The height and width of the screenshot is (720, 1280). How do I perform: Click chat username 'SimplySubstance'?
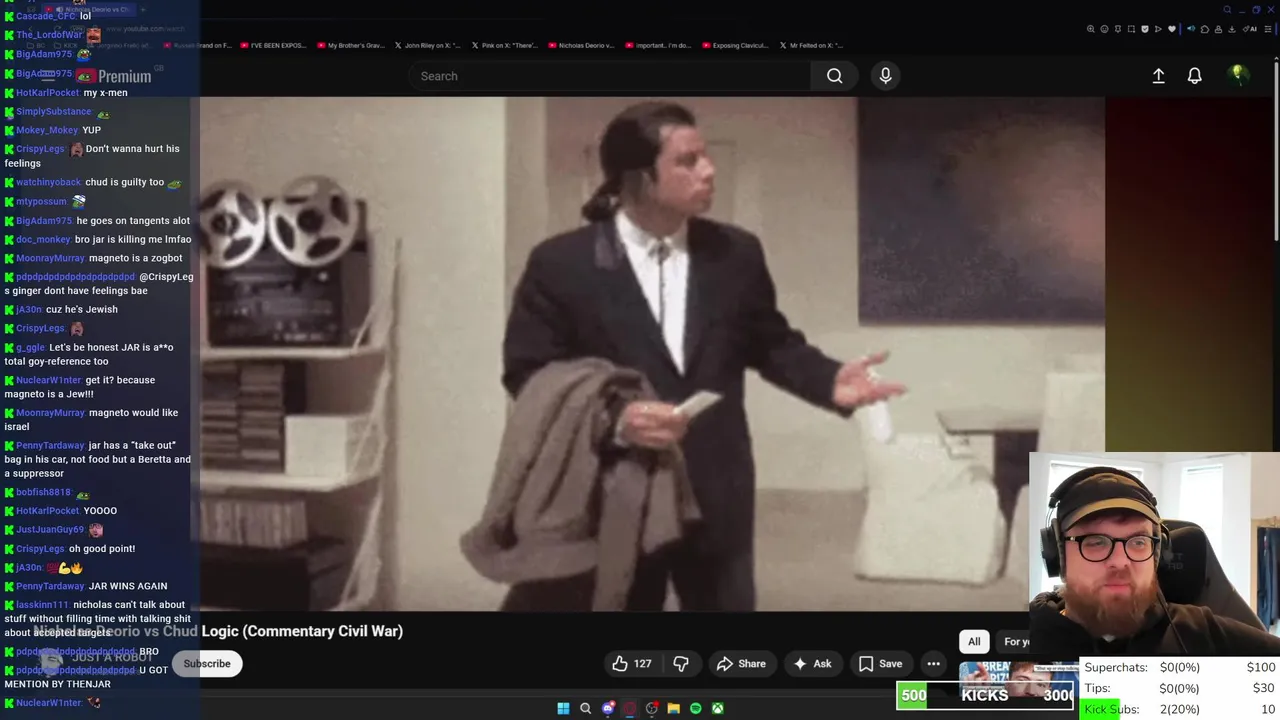pyautogui.click(x=53, y=111)
